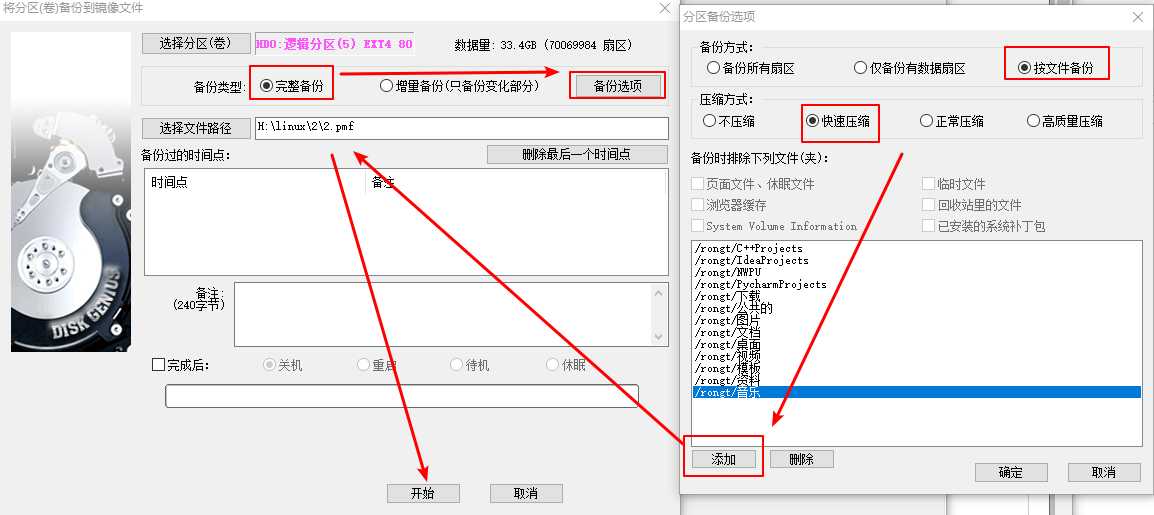Screen dimensions: 1154x515
Task: Select 正常压缩 compression option
Action: pos(952,121)
